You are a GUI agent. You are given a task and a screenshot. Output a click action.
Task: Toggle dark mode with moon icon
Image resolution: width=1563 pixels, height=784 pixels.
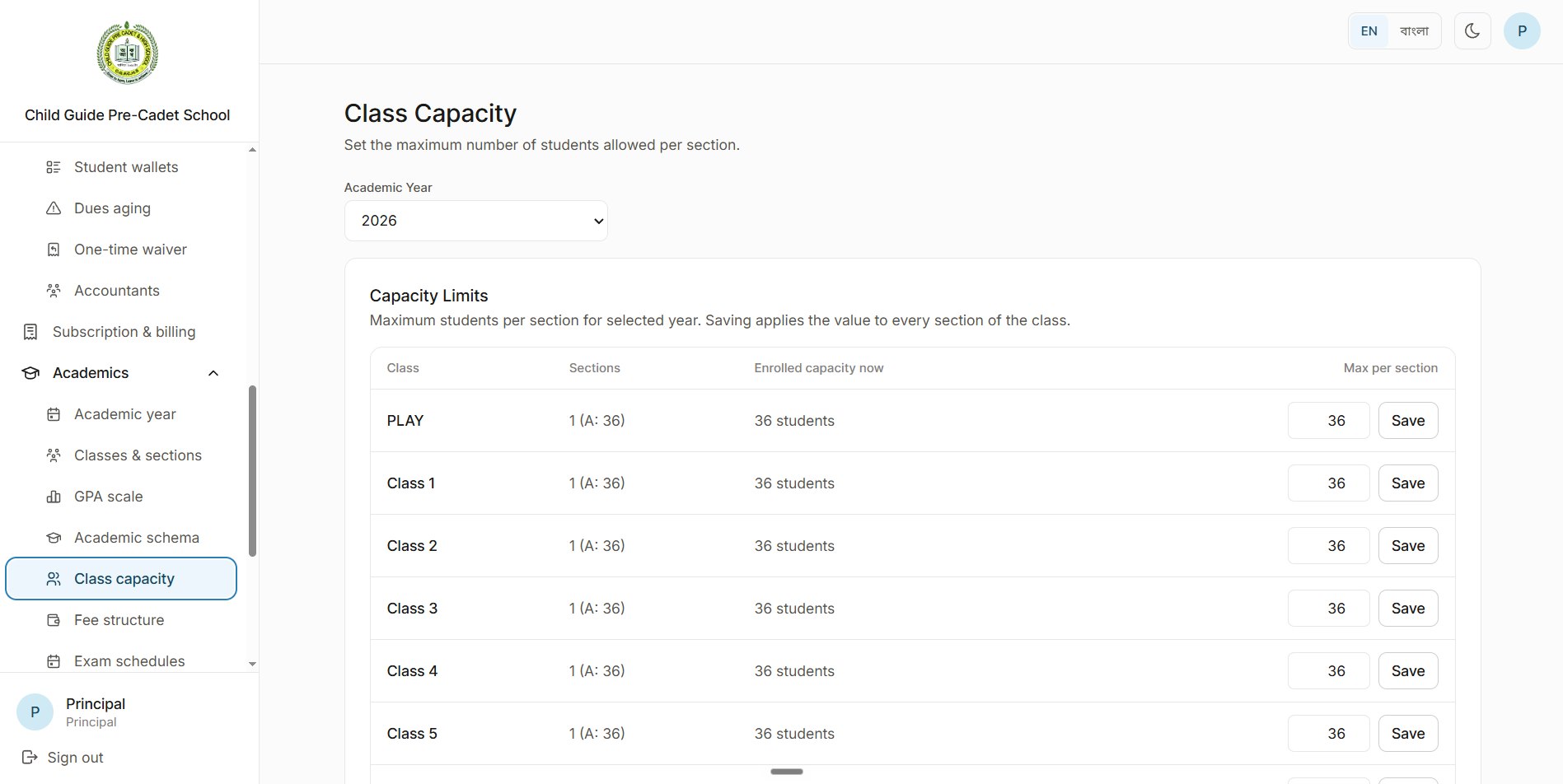click(x=1472, y=31)
